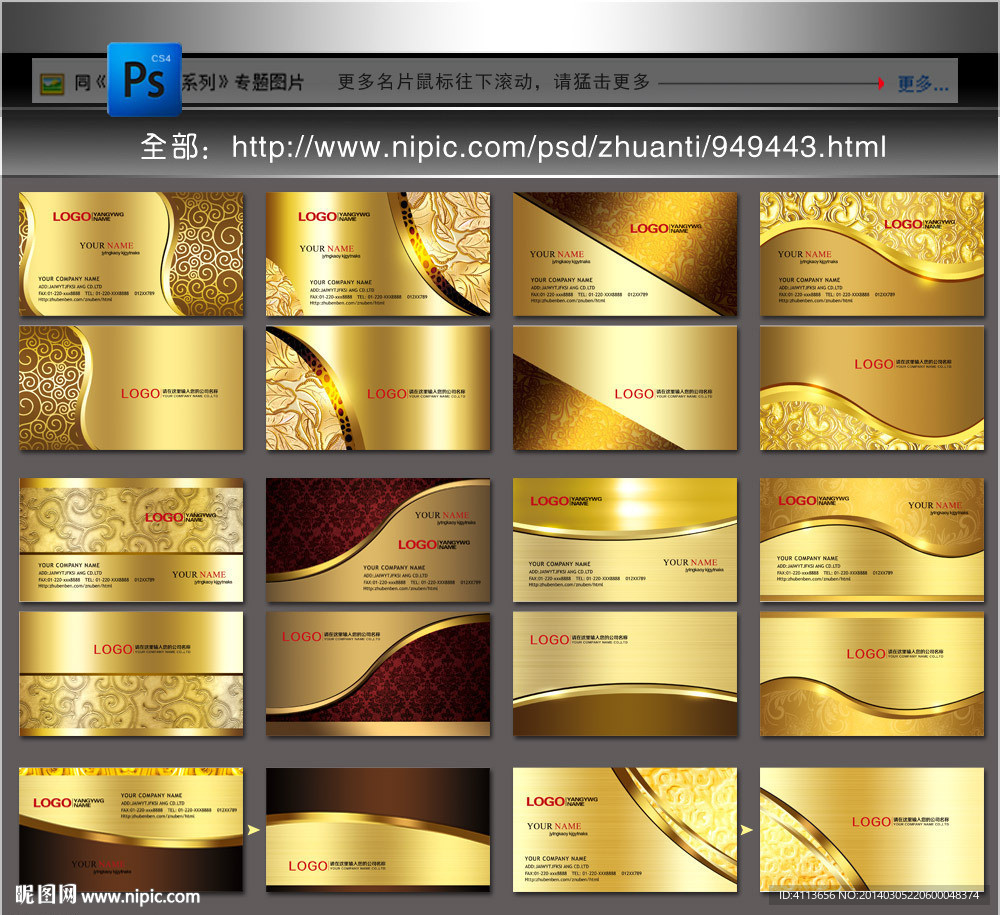Select the card back with subtle floral wave bottom
The image size is (1000, 915).
(x=872, y=674)
